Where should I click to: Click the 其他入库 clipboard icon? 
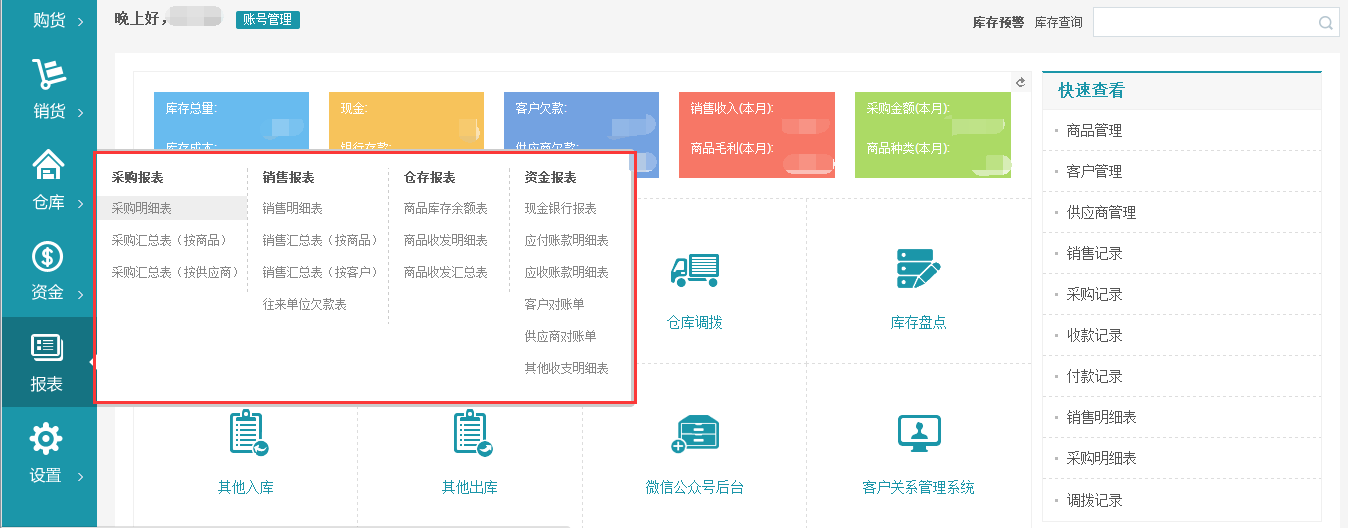pyautogui.click(x=246, y=433)
